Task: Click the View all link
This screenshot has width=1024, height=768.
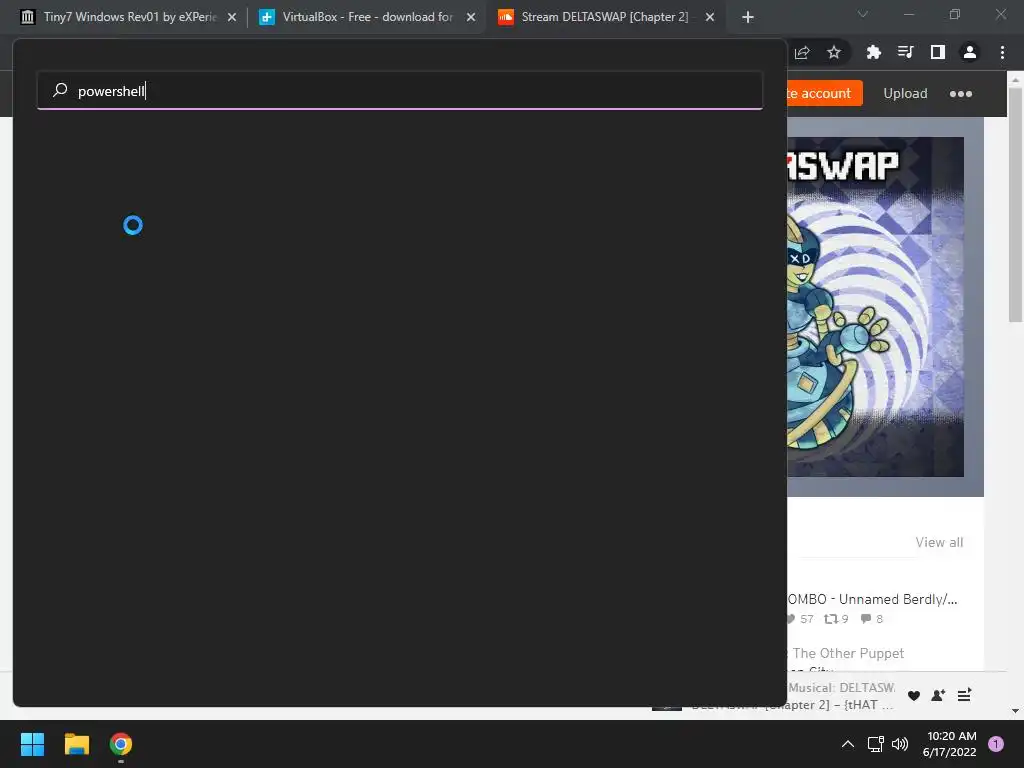Action: pyautogui.click(x=939, y=542)
